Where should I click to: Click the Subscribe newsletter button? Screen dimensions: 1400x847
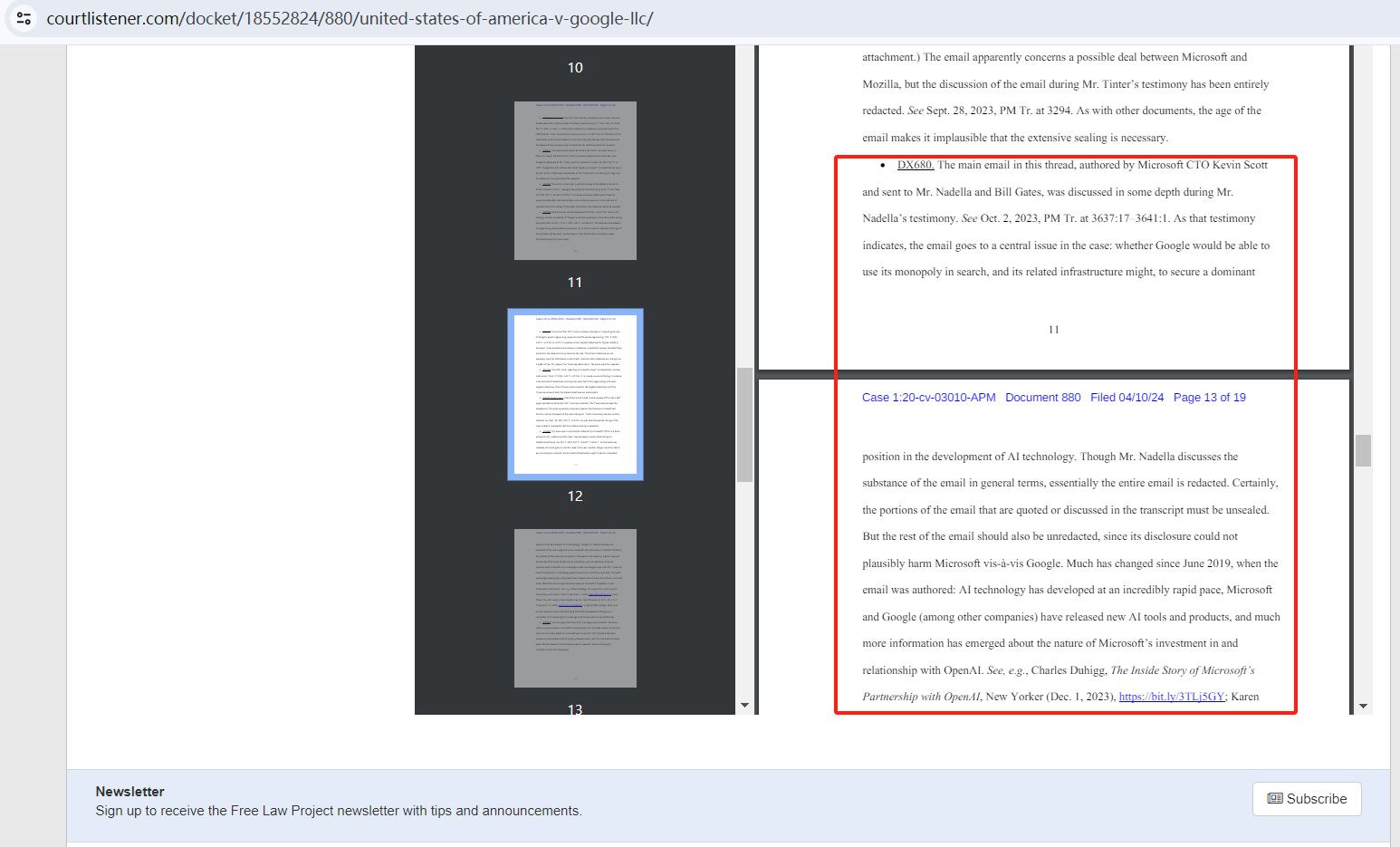tap(1307, 799)
